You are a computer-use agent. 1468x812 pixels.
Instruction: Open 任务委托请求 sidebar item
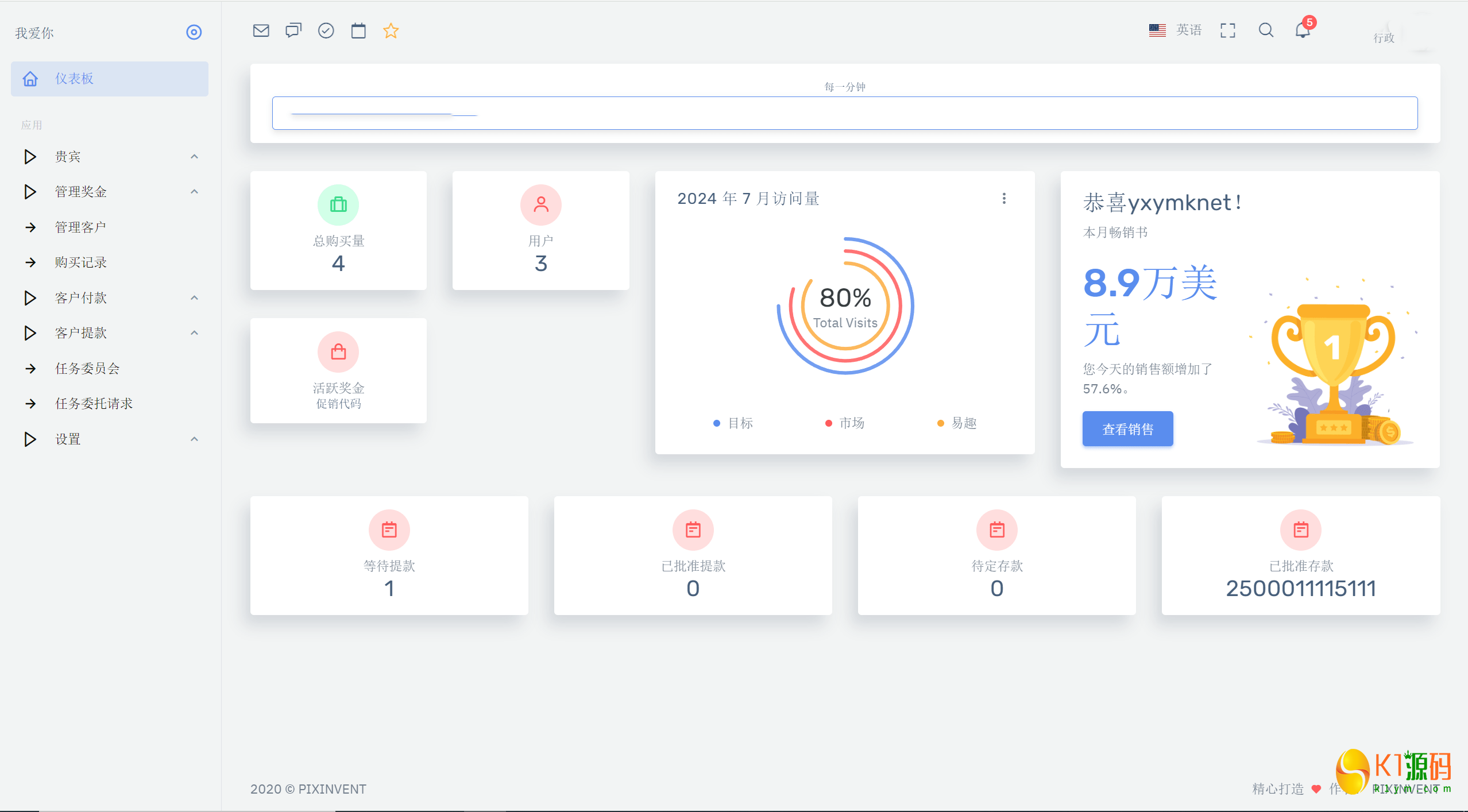pyautogui.click(x=110, y=404)
